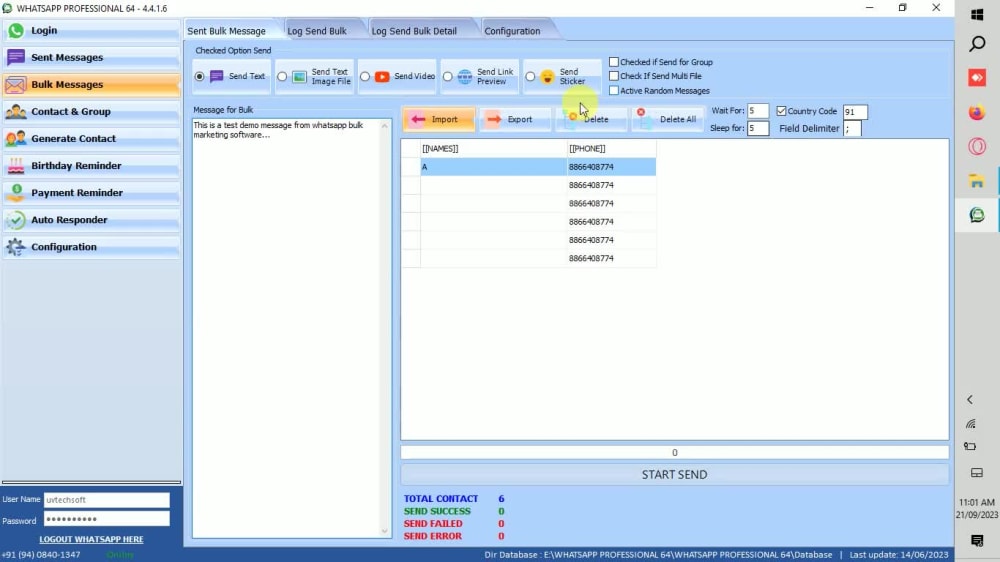Enable Checked if Send for Group checkbox

pos(614,62)
